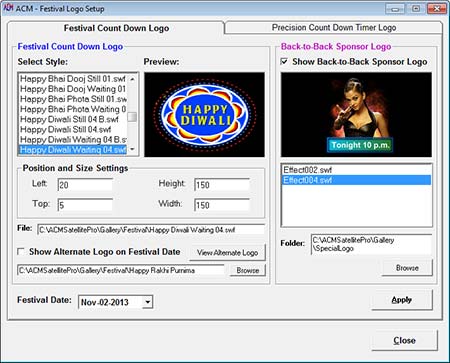
Task: Click the Height value input field
Action: (222, 185)
